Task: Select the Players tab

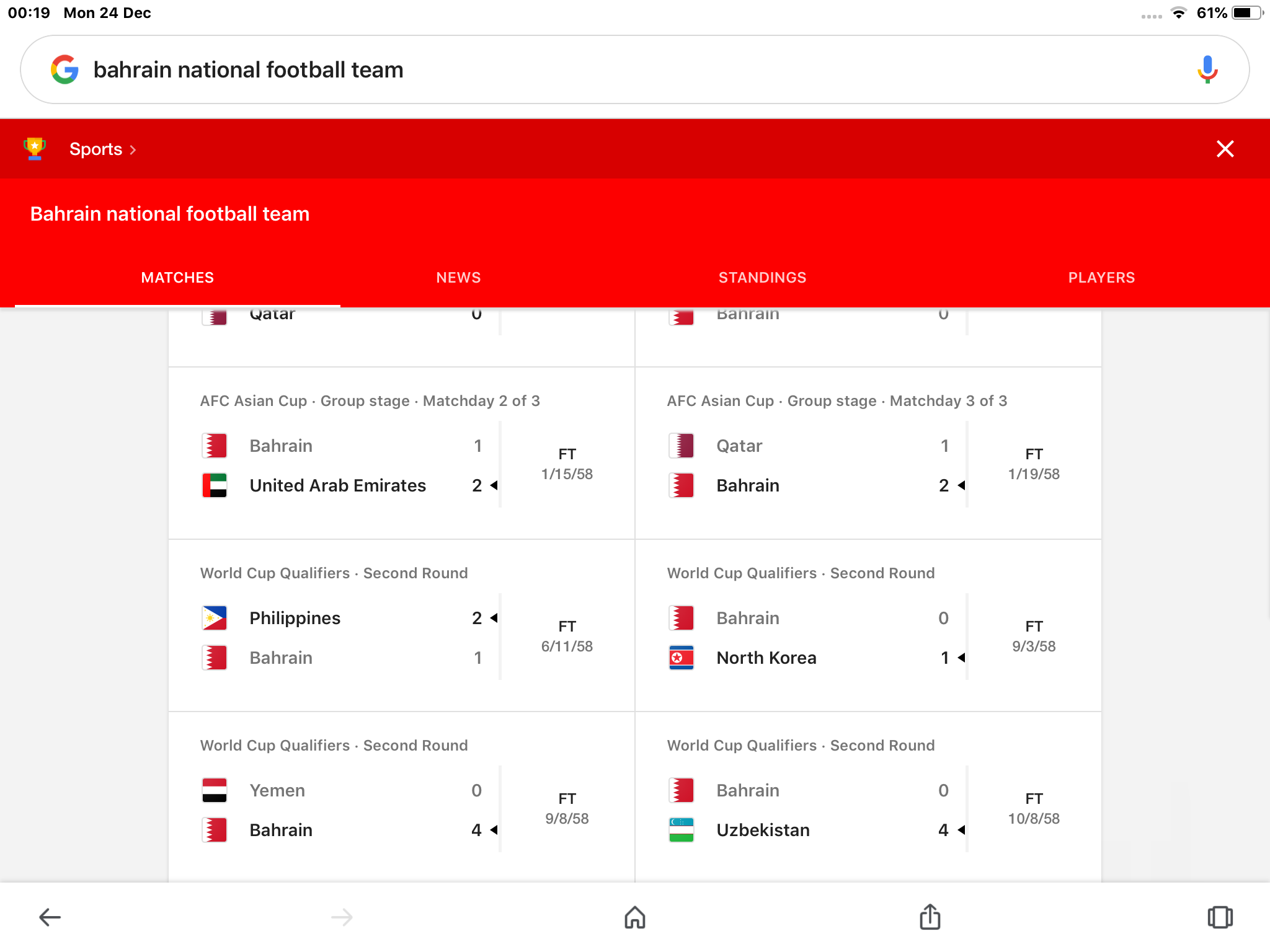Action: coord(1101,278)
